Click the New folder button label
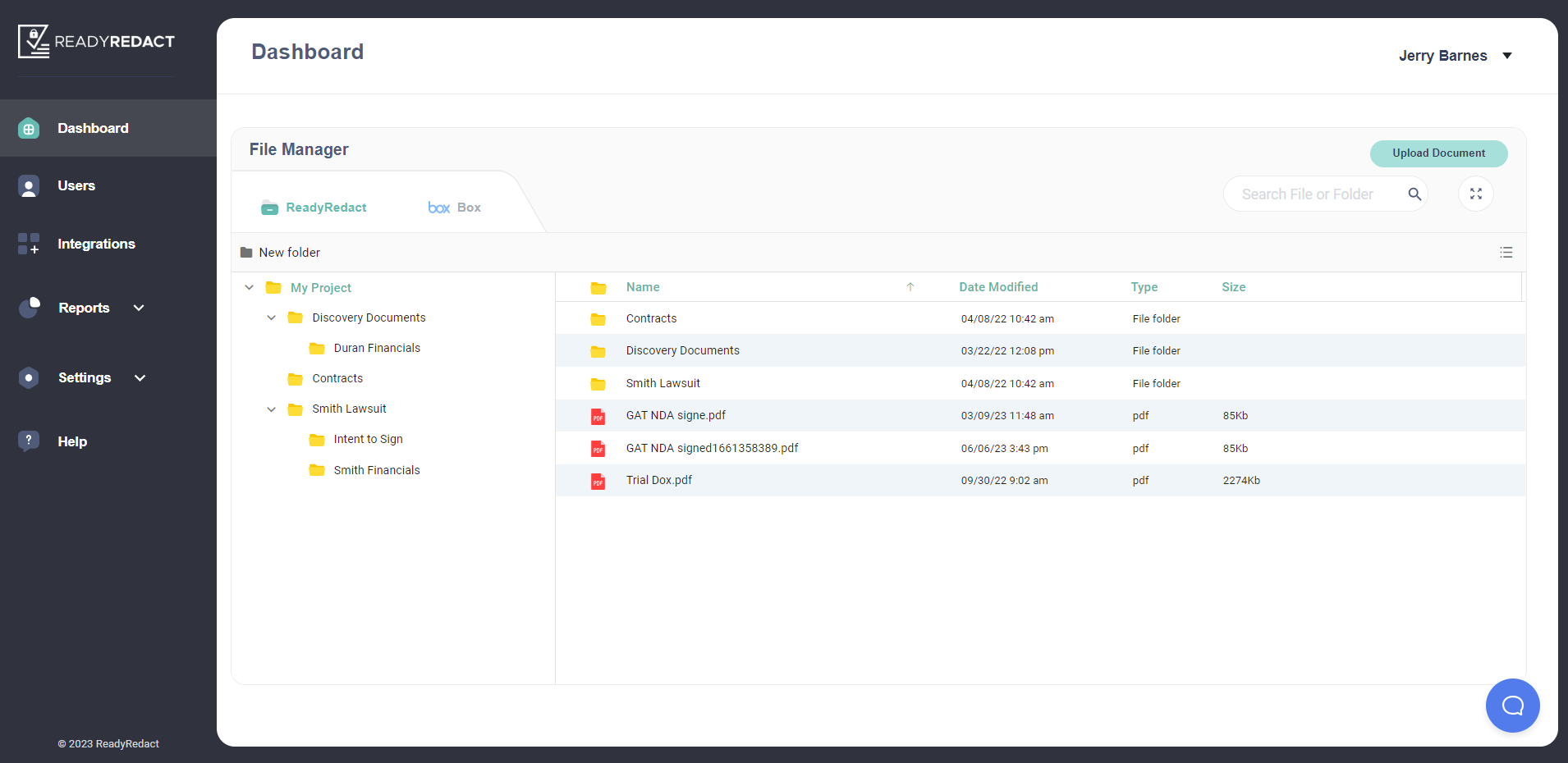 pos(290,253)
